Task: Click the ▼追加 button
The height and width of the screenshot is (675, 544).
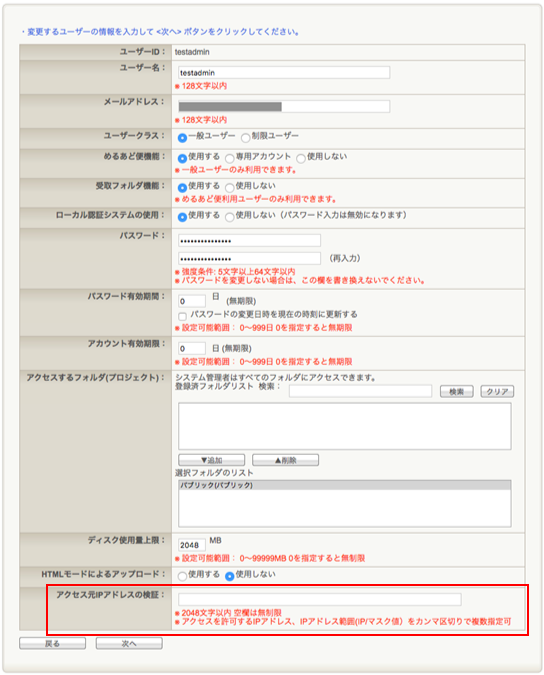Action: coord(211,460)
